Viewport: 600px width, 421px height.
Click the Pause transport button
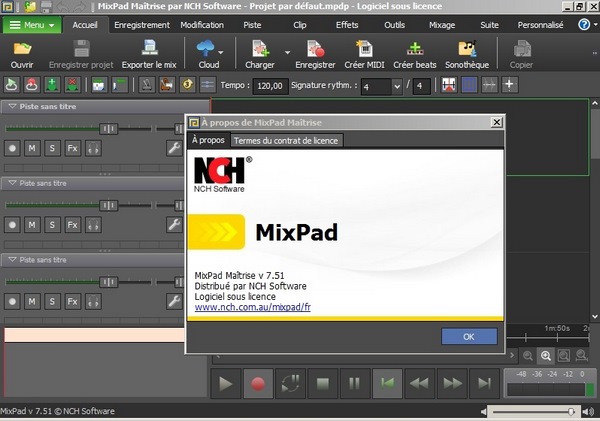tap(355, 383)
